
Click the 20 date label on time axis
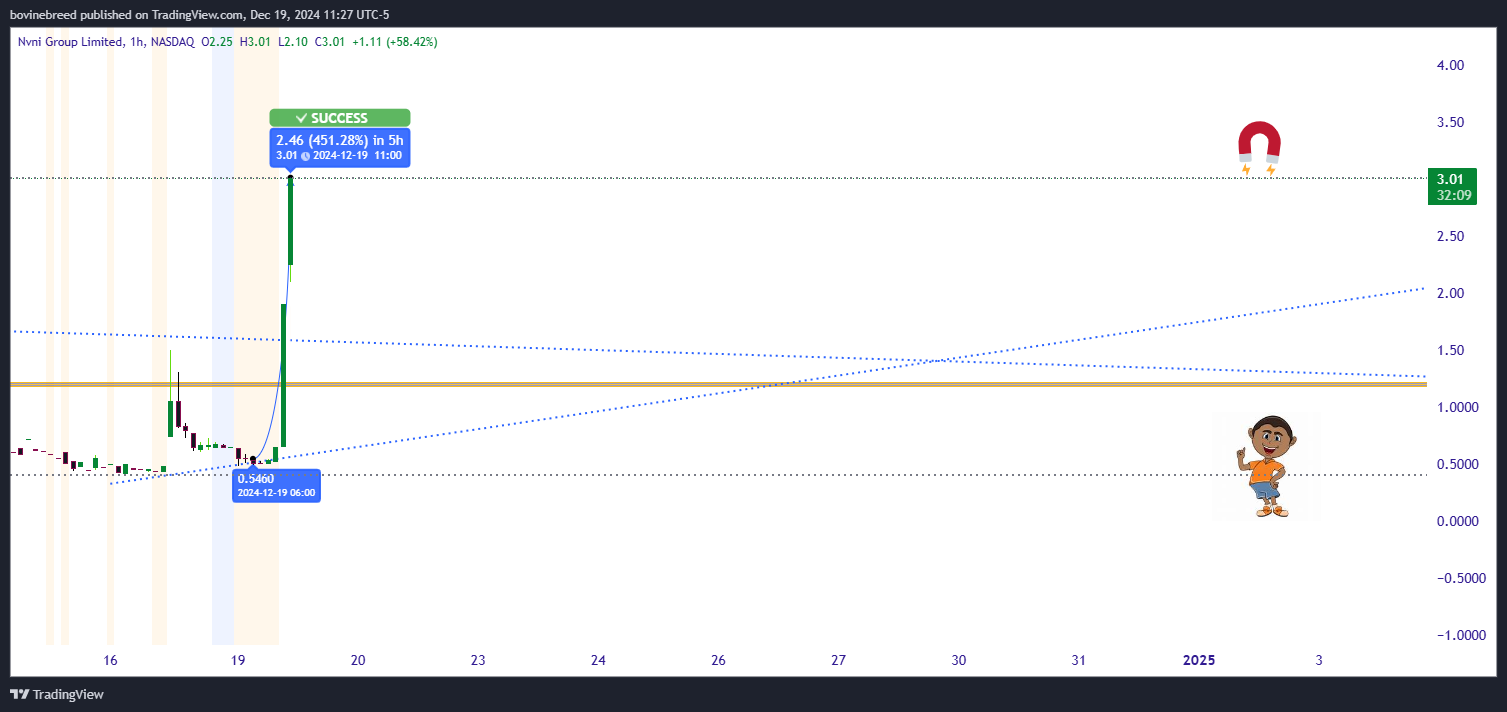click(358, 660)
